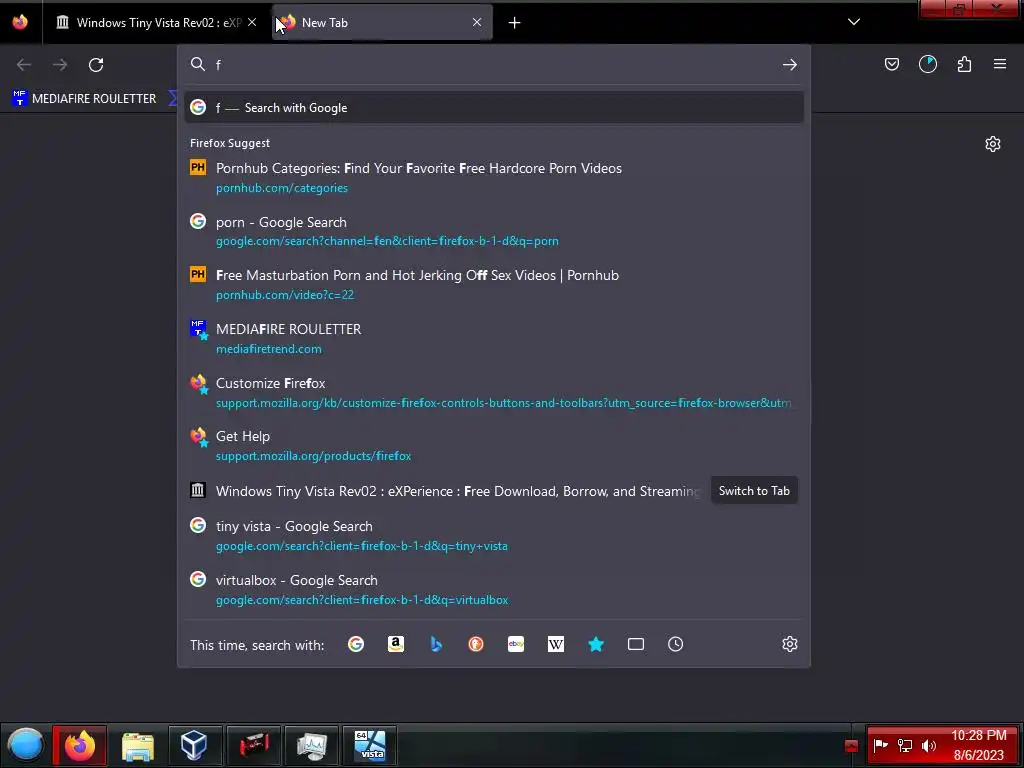
Task: Open the Extensions puzzle icon
Action: (x=964, y=64)
